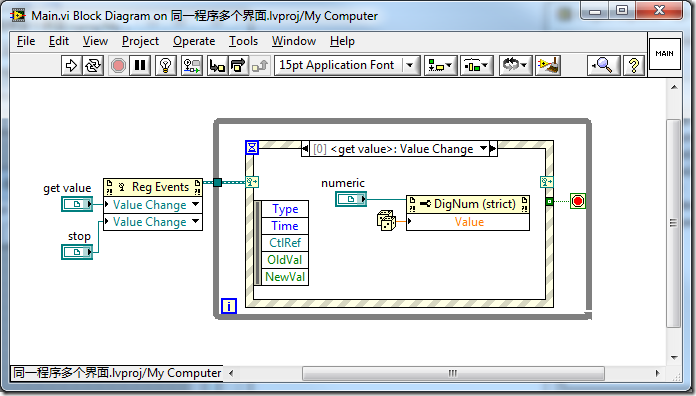This screenshot has height=396, width=696.
Task: Open event case selector dropdown arrow
Action: point(483,148)
